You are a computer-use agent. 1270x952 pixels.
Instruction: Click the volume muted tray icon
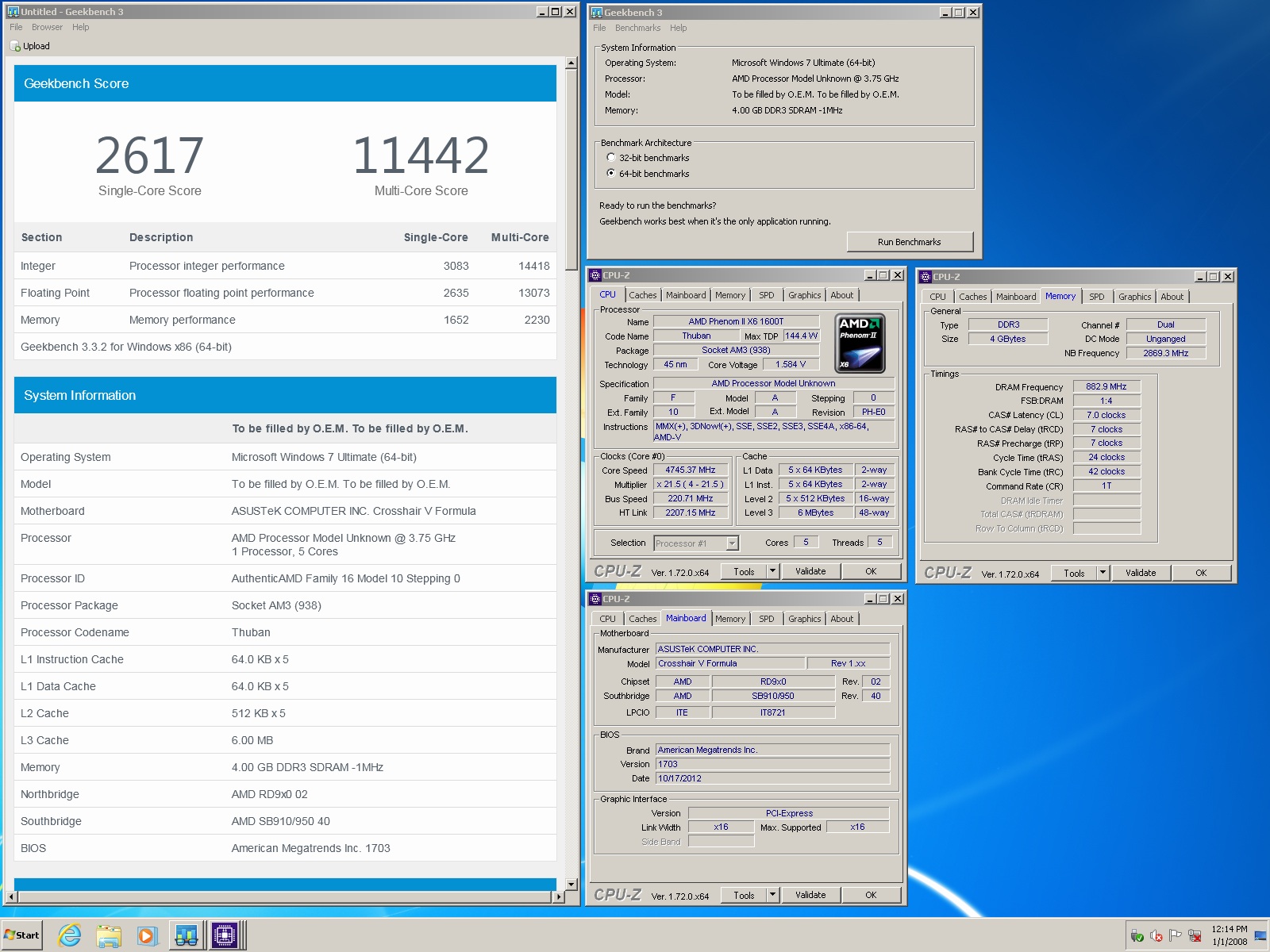point(1156,936)
